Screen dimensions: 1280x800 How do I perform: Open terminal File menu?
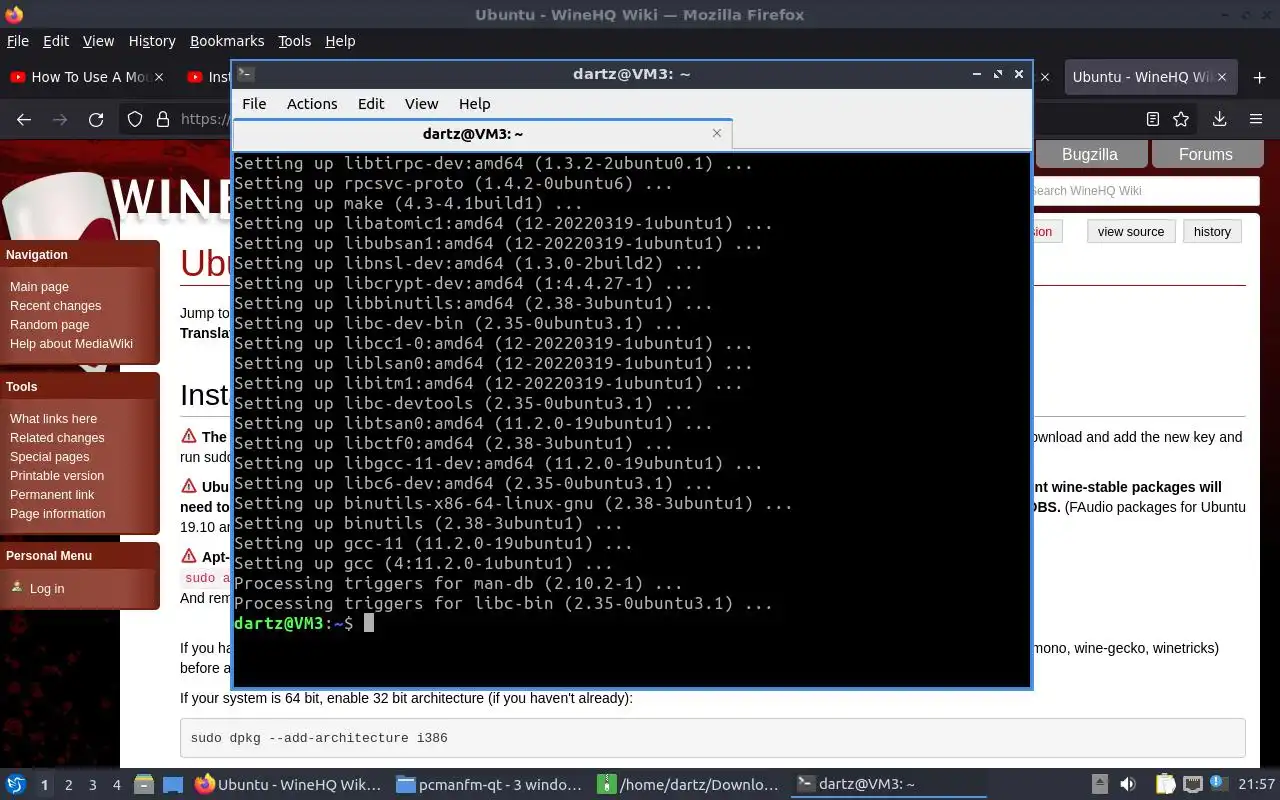pos(254,104)
